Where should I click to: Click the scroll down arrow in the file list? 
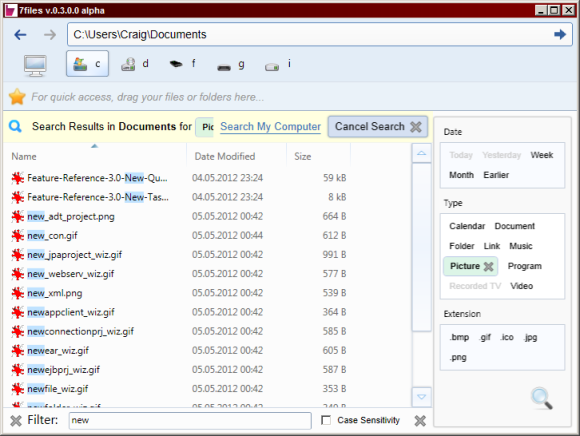click(421, 397)
